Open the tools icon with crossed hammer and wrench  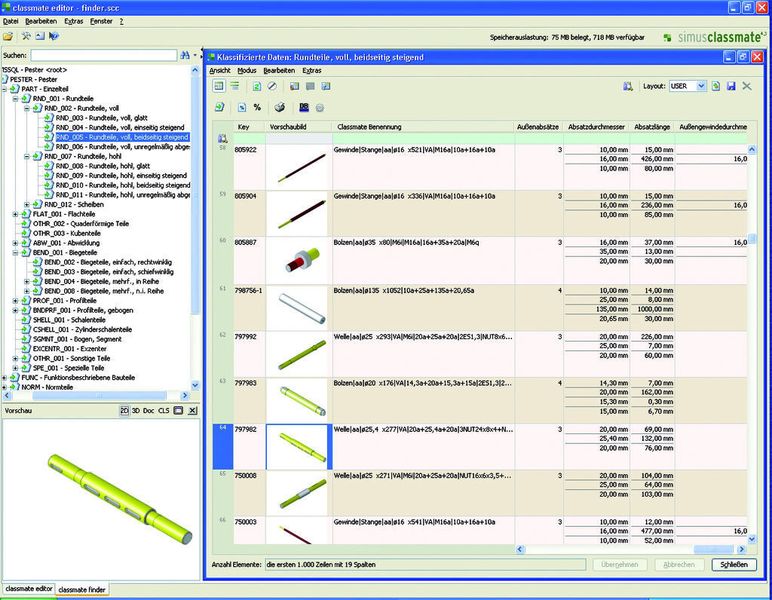(x=26, y=36)
